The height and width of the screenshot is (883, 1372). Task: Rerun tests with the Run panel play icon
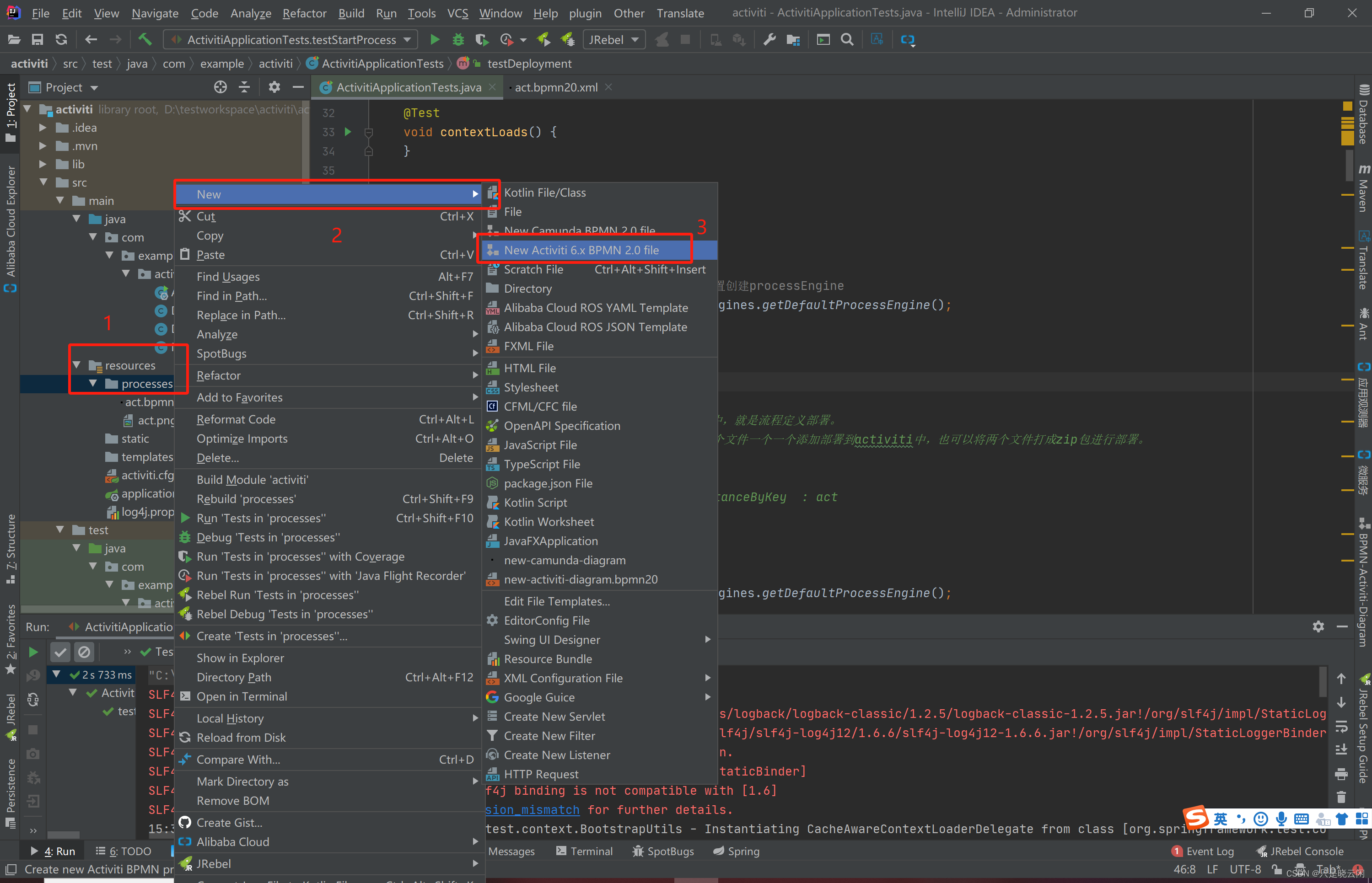tap(33, 652)
